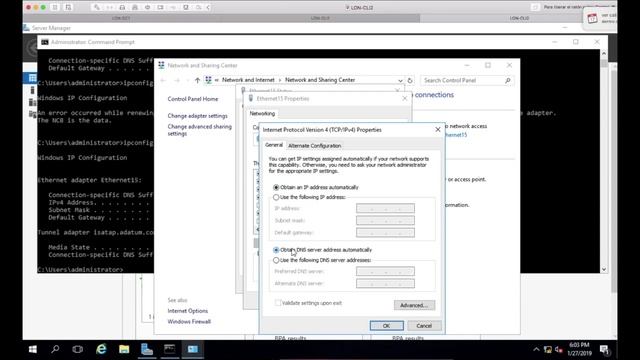Open Change advanced sharing settings
The width and height of the screenshot is (640, 360).
[x=199, y=130]
